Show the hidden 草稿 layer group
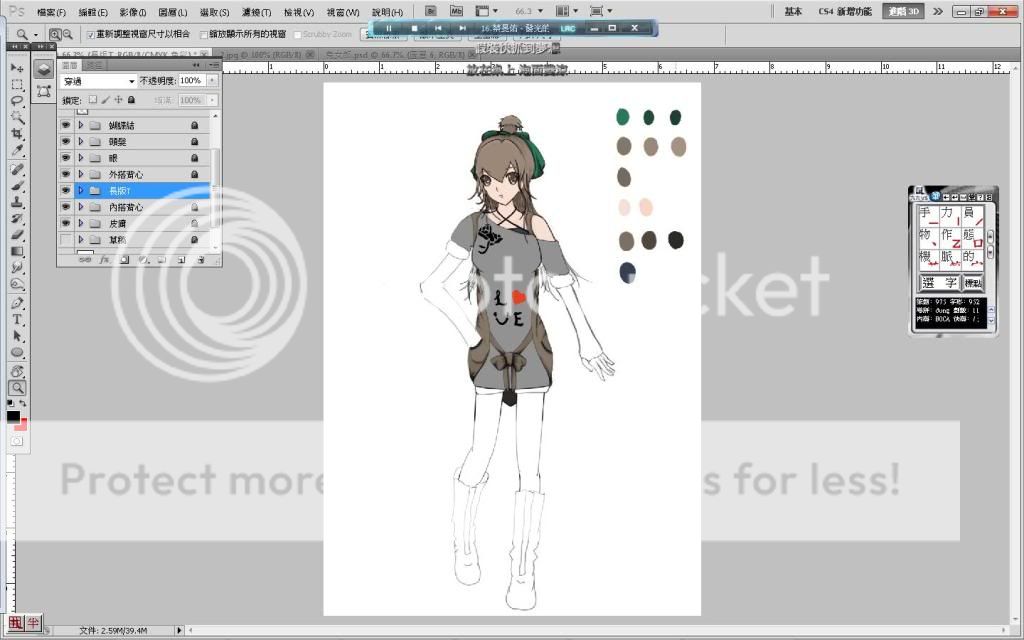The height and width of the screenshot is (640, 1024). [66, 240]
